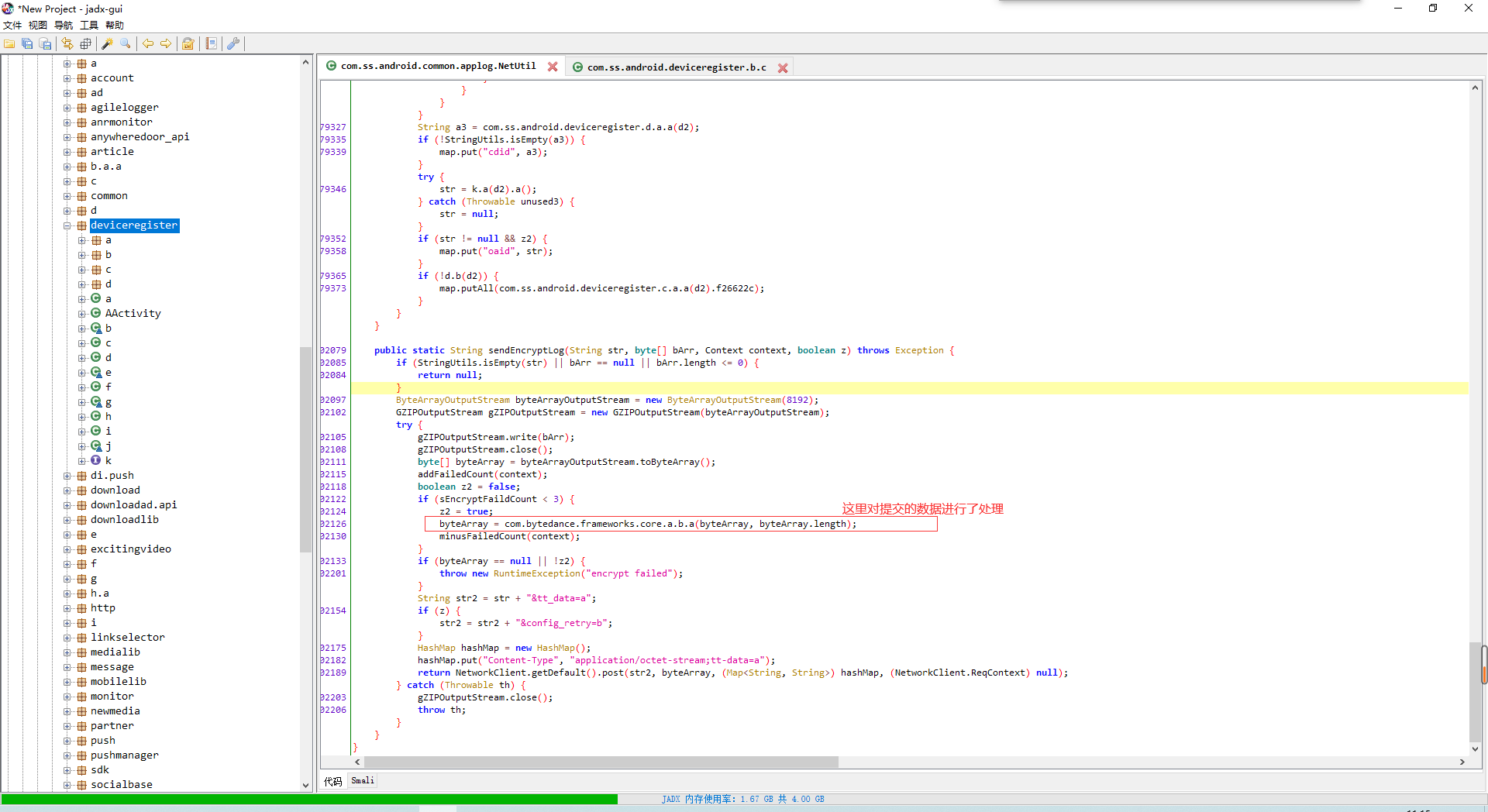Click the Export as gradle project icon

coord(45,44)
